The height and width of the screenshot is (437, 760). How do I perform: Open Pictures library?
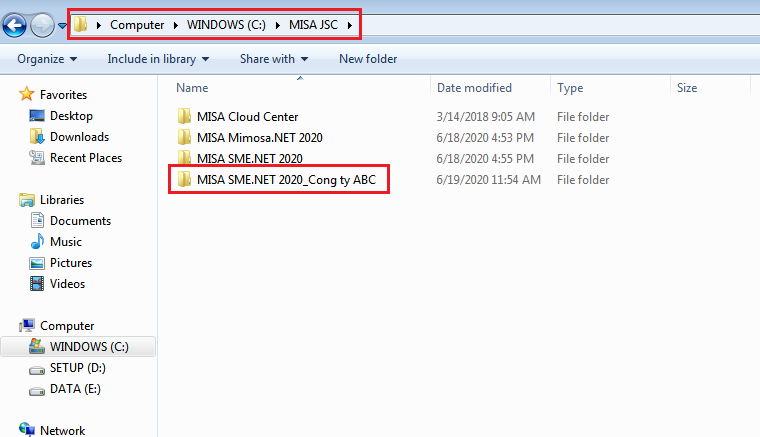point(71,263)
